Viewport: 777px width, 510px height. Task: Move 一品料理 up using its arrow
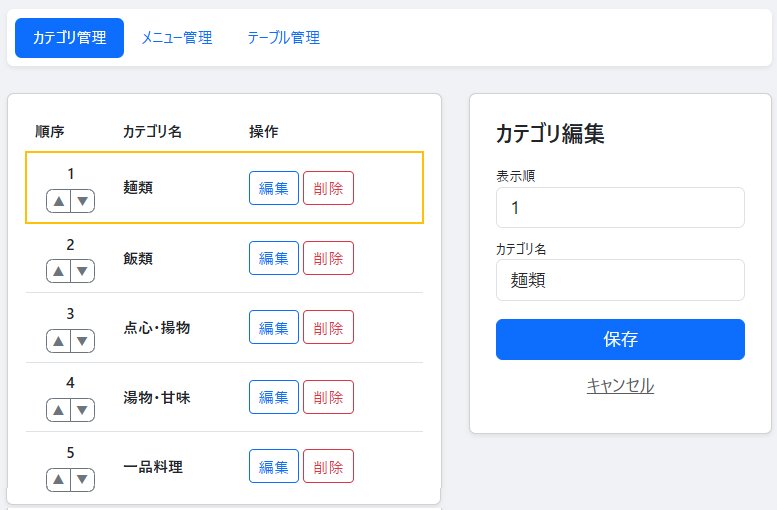[59, 479]
